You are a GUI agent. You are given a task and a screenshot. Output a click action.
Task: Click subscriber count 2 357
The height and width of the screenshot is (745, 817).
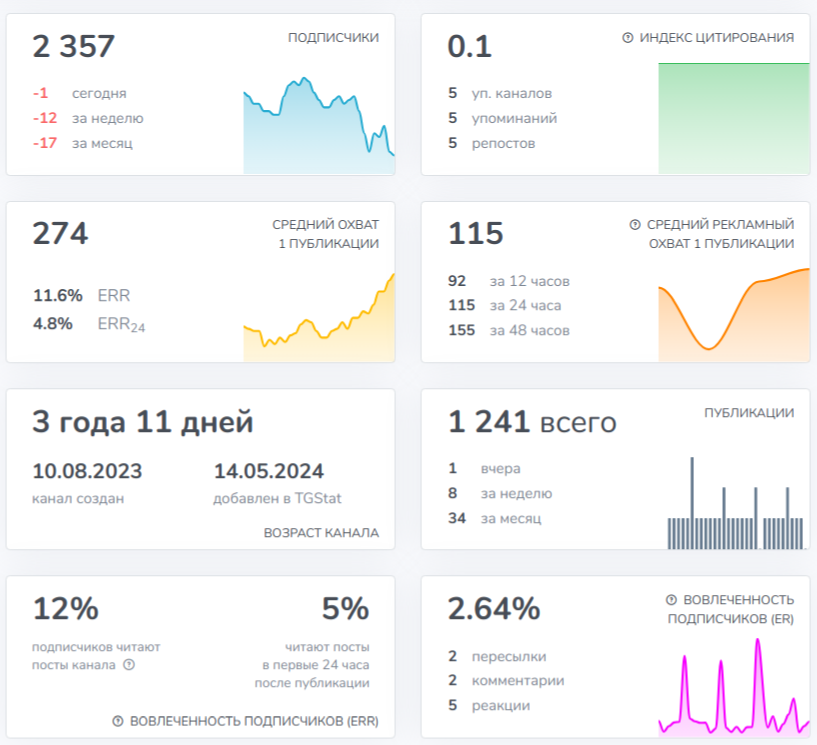click(73, 46)
